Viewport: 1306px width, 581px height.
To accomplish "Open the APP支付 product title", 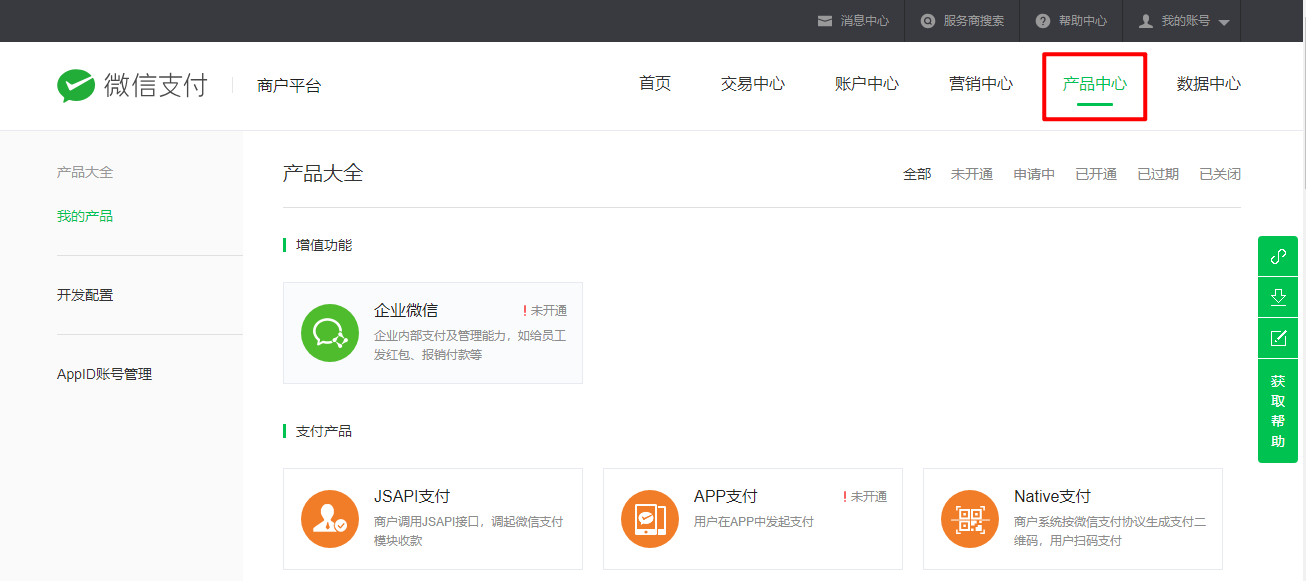I will tap(725, 496).
